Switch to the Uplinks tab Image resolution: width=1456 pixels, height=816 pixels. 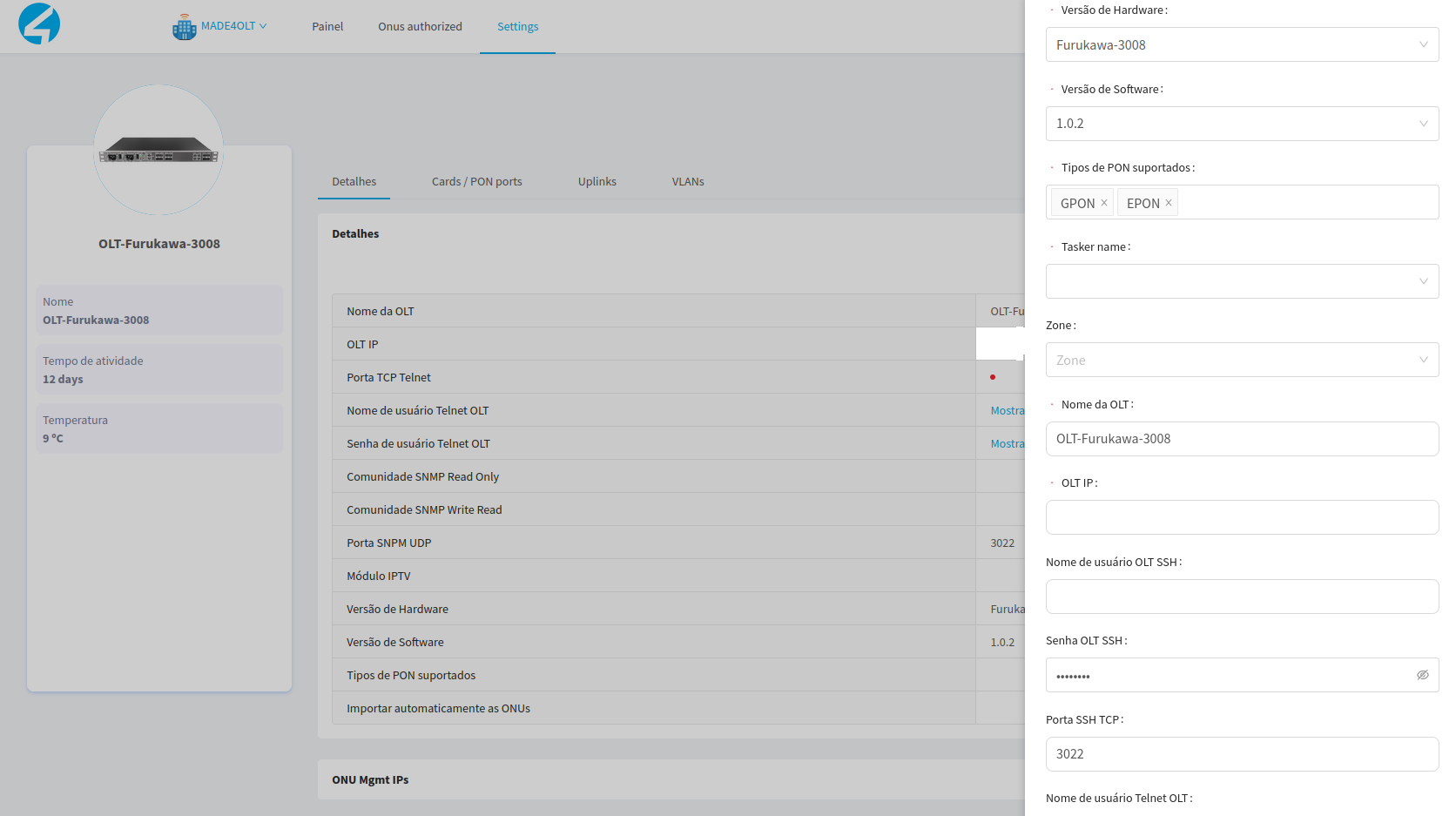point(597,182)
